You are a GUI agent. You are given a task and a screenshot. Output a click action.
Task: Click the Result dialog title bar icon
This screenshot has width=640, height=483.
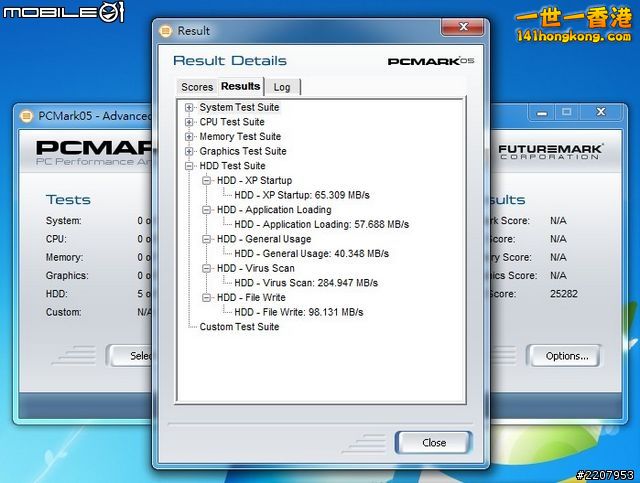(166, 31)
